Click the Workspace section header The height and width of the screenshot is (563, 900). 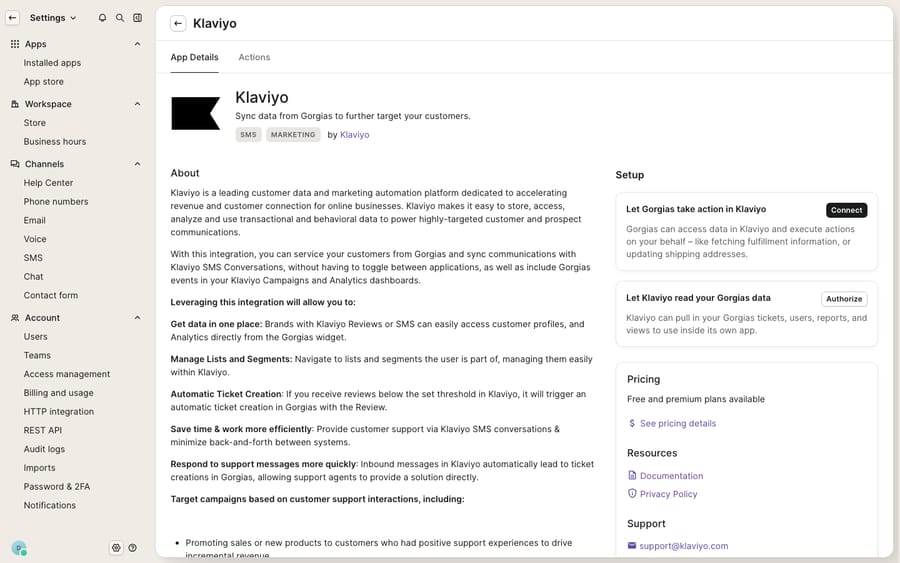tap(76, 104)
